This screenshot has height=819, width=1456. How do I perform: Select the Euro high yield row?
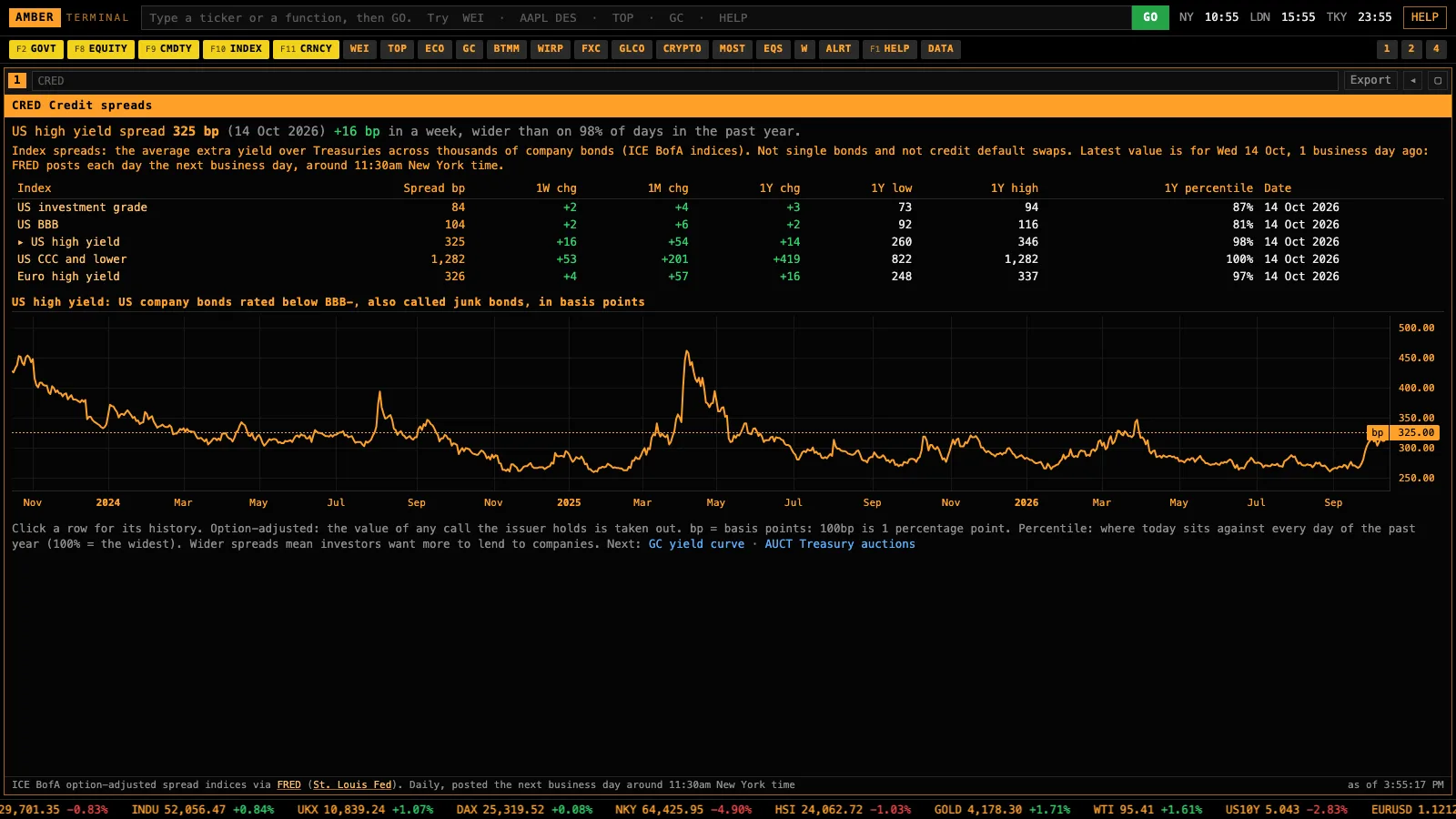coord(728,277)
